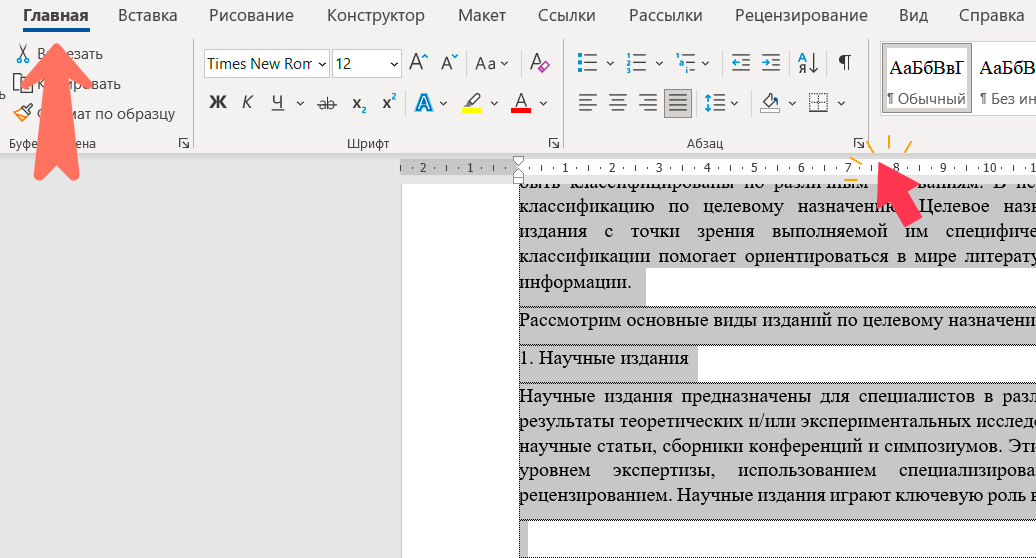1036x558 pixels.
Task: Toggle italic formatting (К)
Action: [x=247, y=102]
